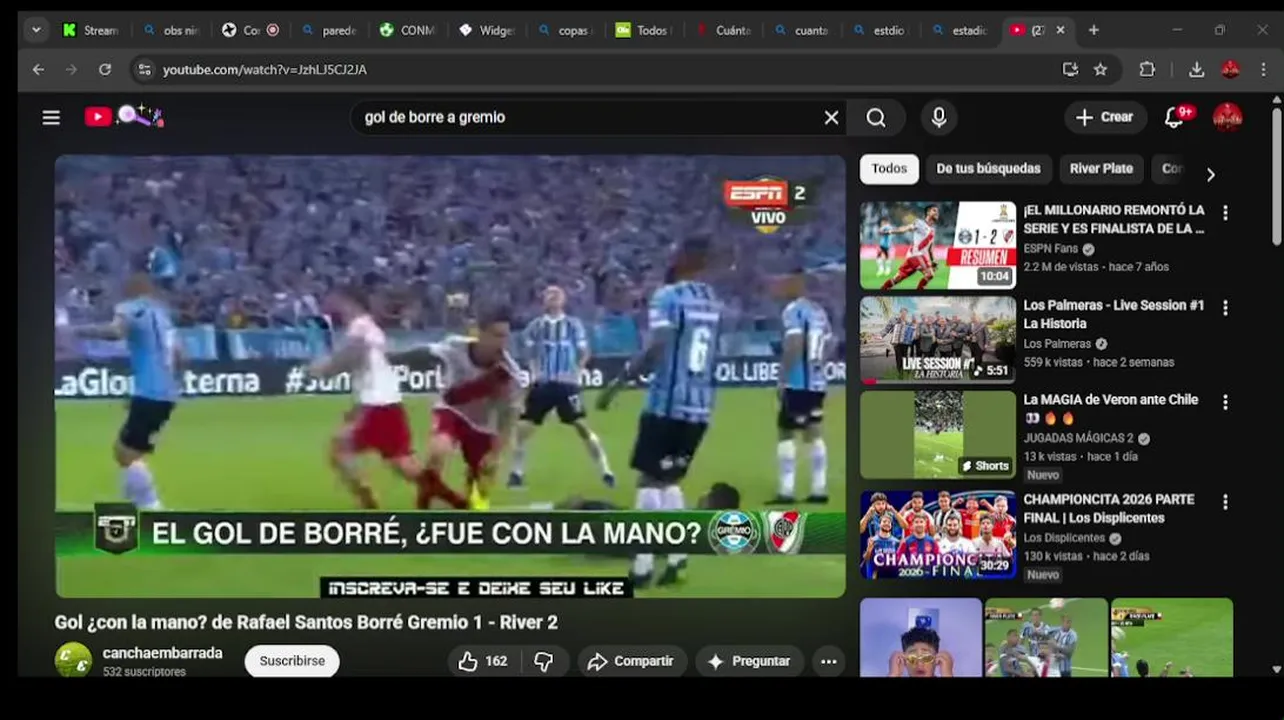
Task: Open more actions three-dot menu under video
Action: coord(828,661)
